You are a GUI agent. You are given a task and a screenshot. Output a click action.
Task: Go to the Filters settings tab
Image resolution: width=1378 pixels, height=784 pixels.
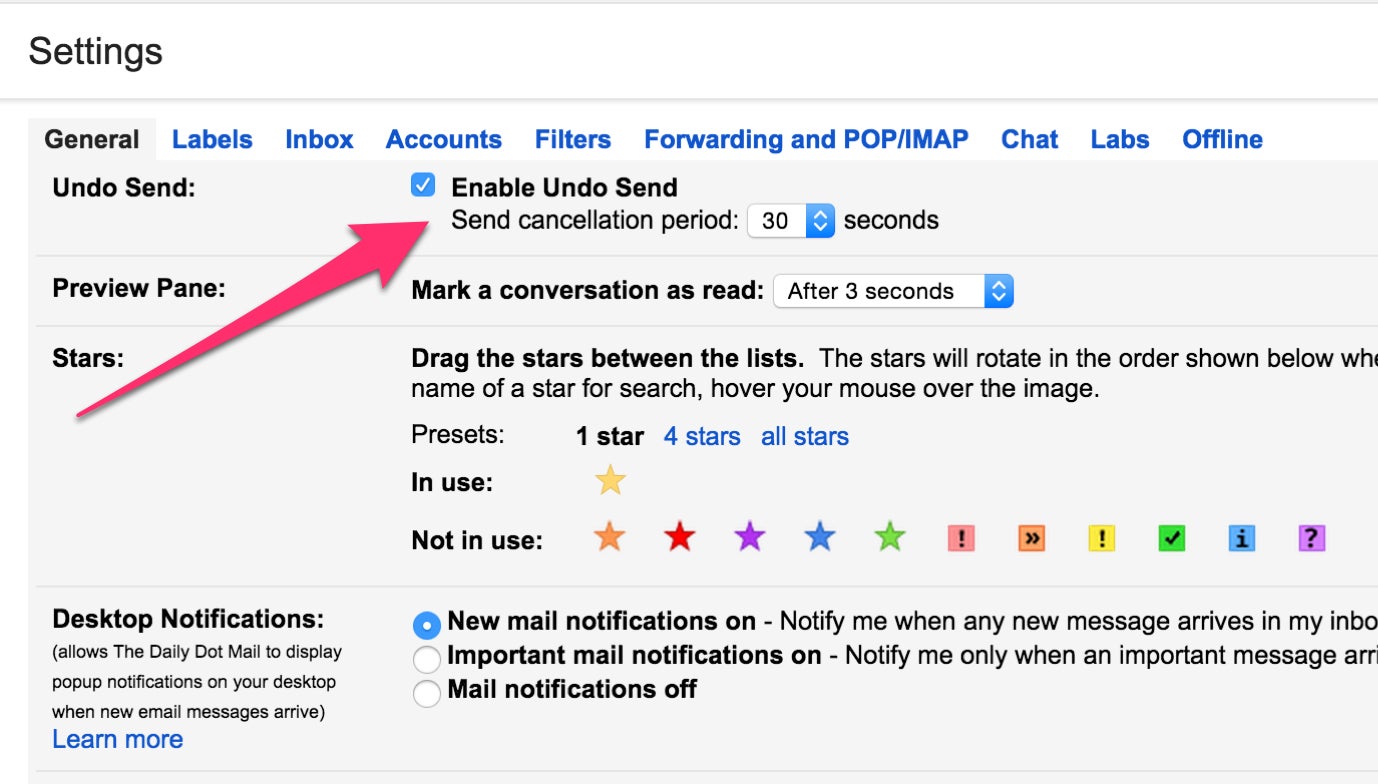point(573,139)
